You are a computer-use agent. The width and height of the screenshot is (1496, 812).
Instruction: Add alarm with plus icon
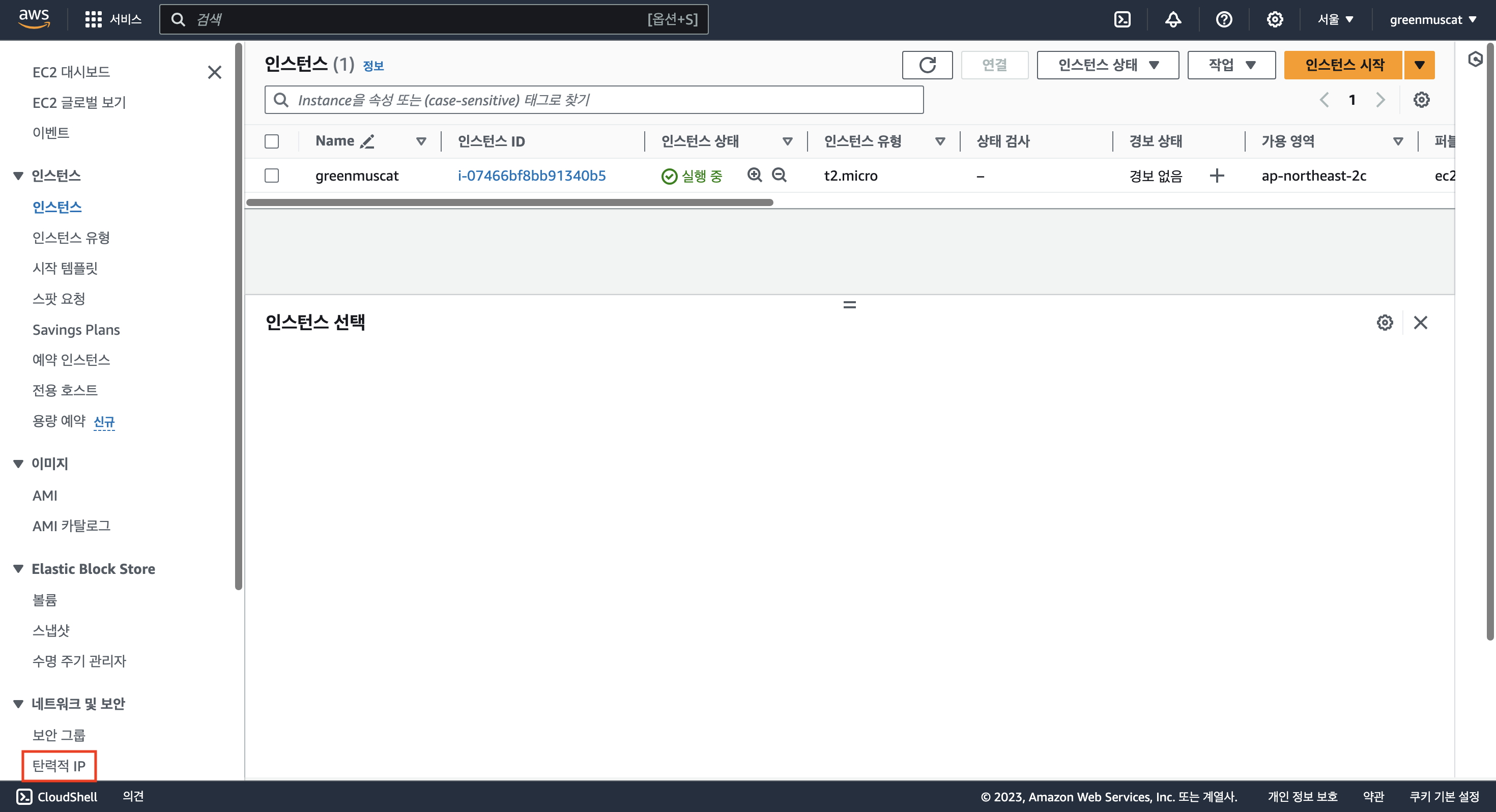[x=1217, y=176]
